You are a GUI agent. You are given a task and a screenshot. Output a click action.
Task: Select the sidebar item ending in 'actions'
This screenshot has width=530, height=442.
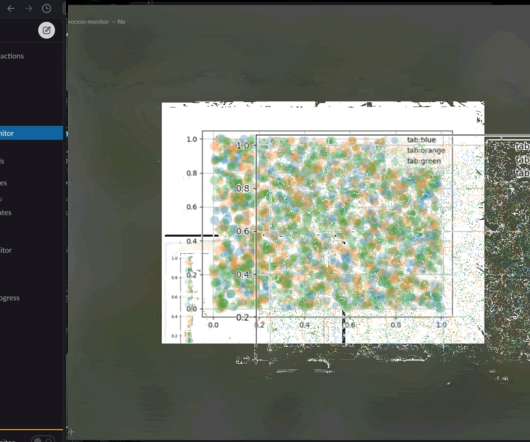click(x=12, y=56)
